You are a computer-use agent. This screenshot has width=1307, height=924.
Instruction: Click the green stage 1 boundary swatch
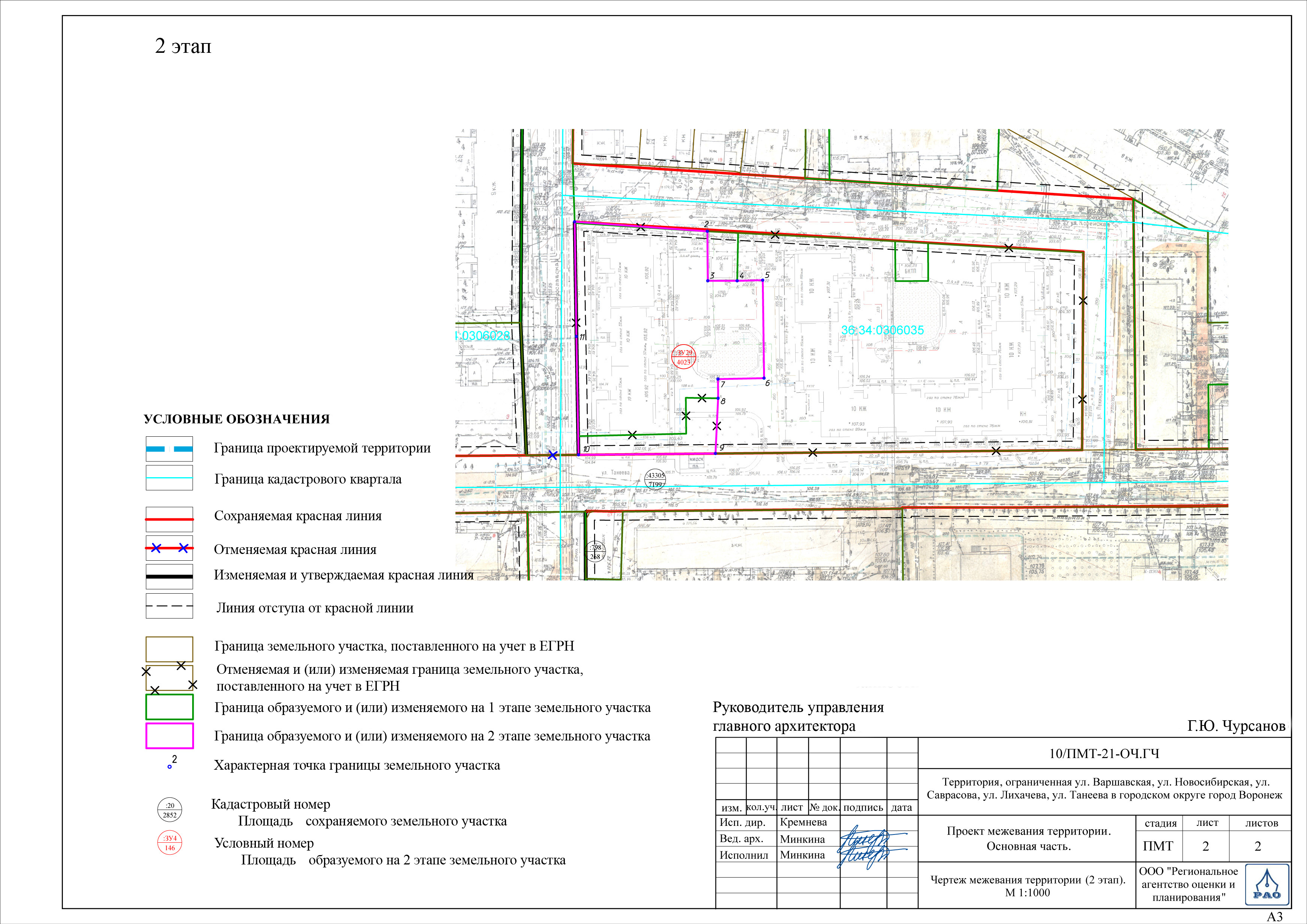click(170, 706)
